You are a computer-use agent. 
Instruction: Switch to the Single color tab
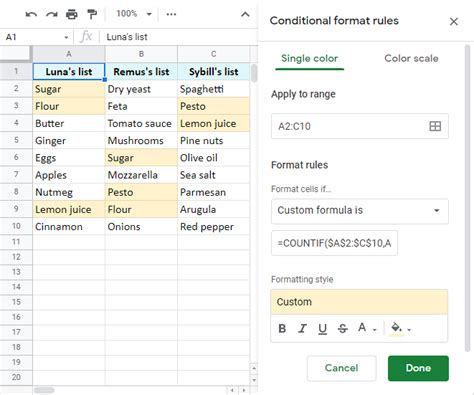(309, 58)
